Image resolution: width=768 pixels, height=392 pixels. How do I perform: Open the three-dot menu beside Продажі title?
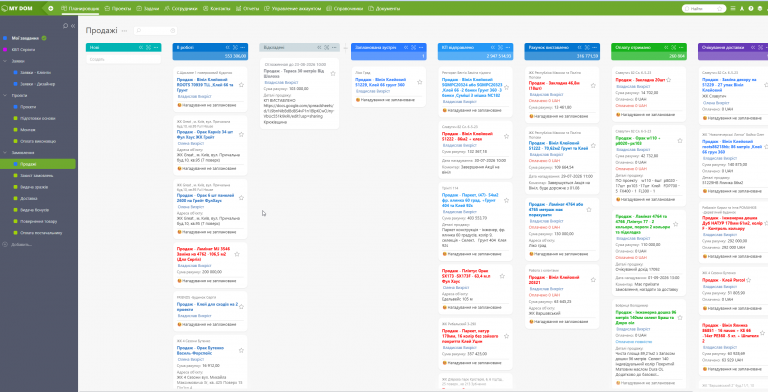coord(124,31)
